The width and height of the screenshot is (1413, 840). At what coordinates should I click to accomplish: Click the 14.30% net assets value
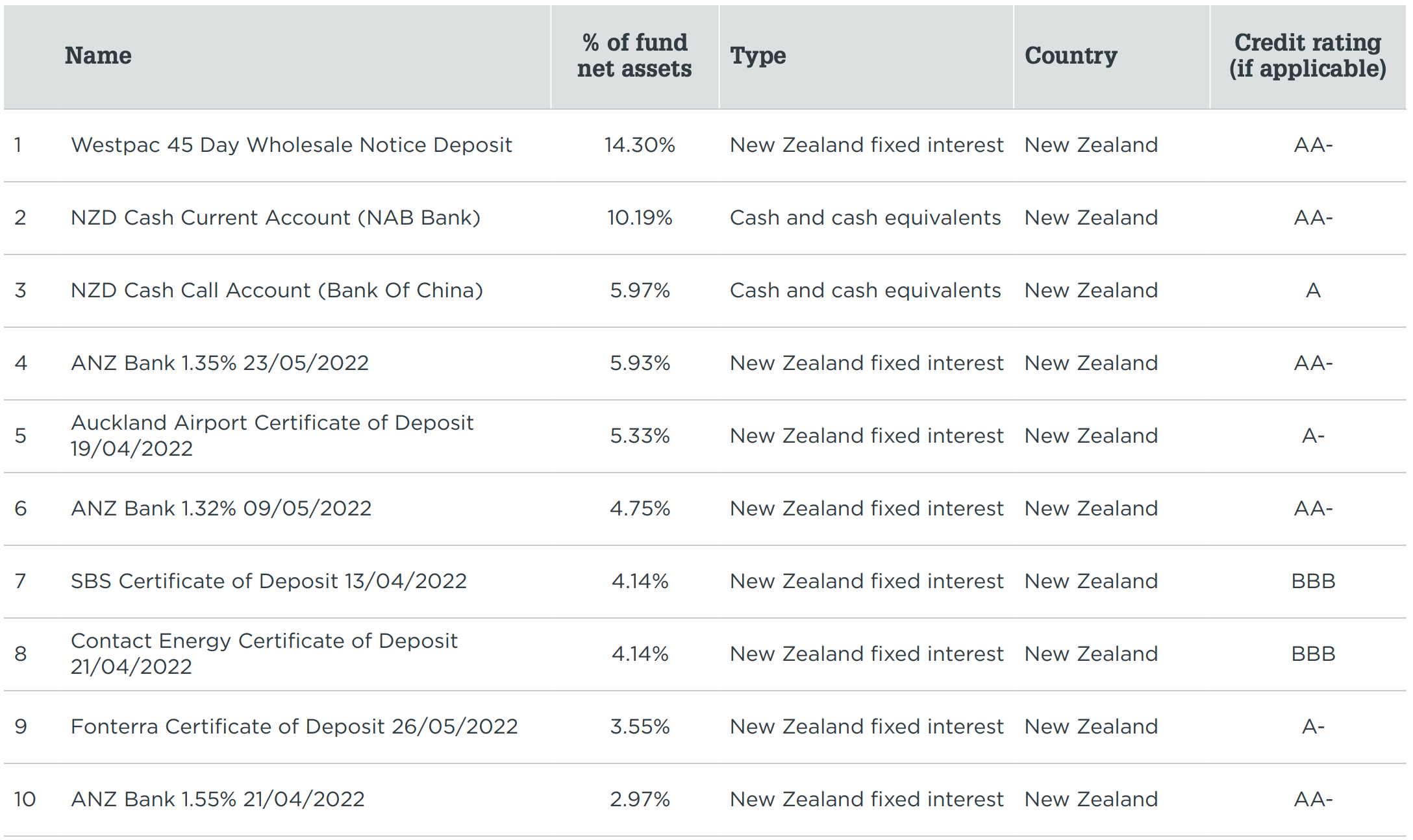[x=640, y=145]
